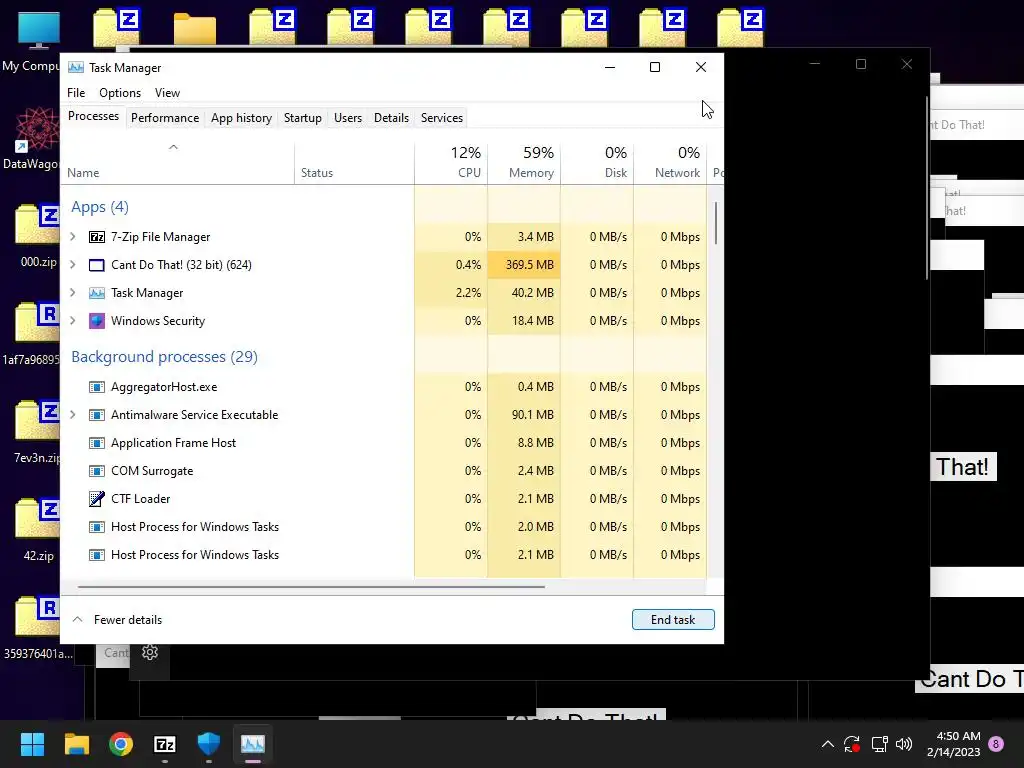This screenshot has width=1024, height=768.
Task: Open the notification count badge
Action: coord(996,744)
